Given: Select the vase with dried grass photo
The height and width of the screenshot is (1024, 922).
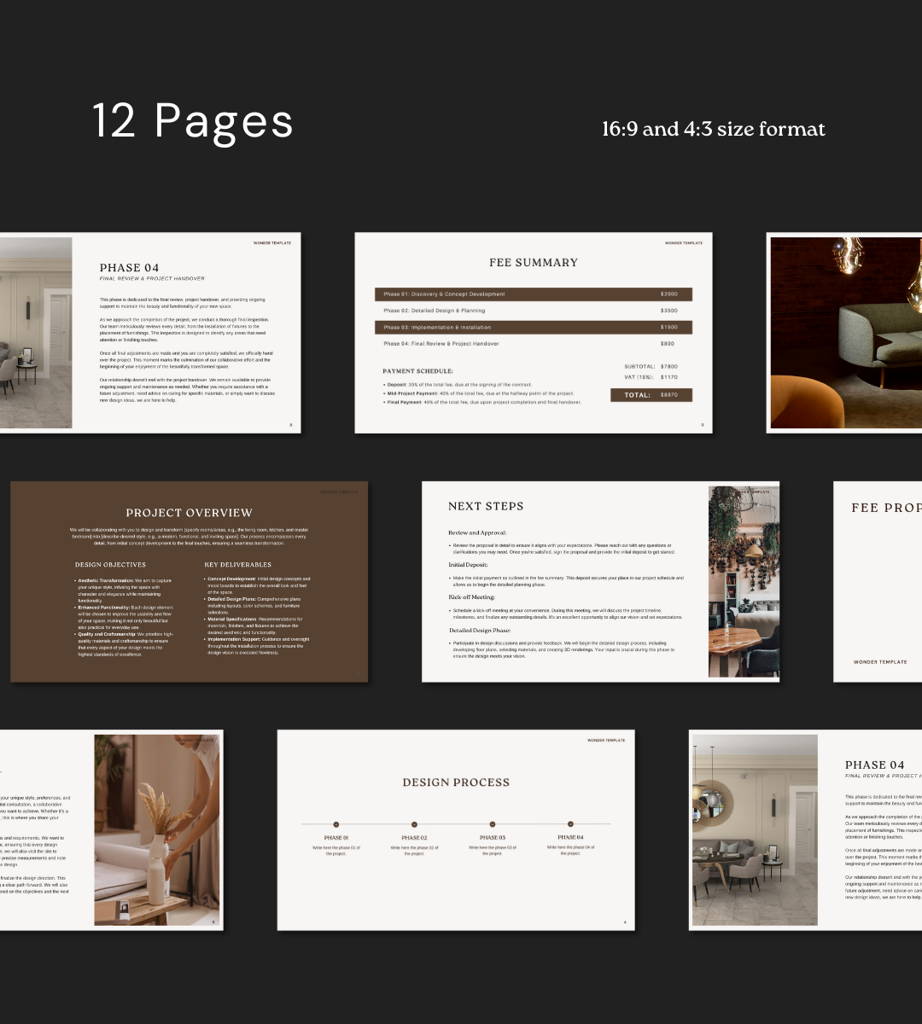Looking at the screenshot, I should (157, 830).
